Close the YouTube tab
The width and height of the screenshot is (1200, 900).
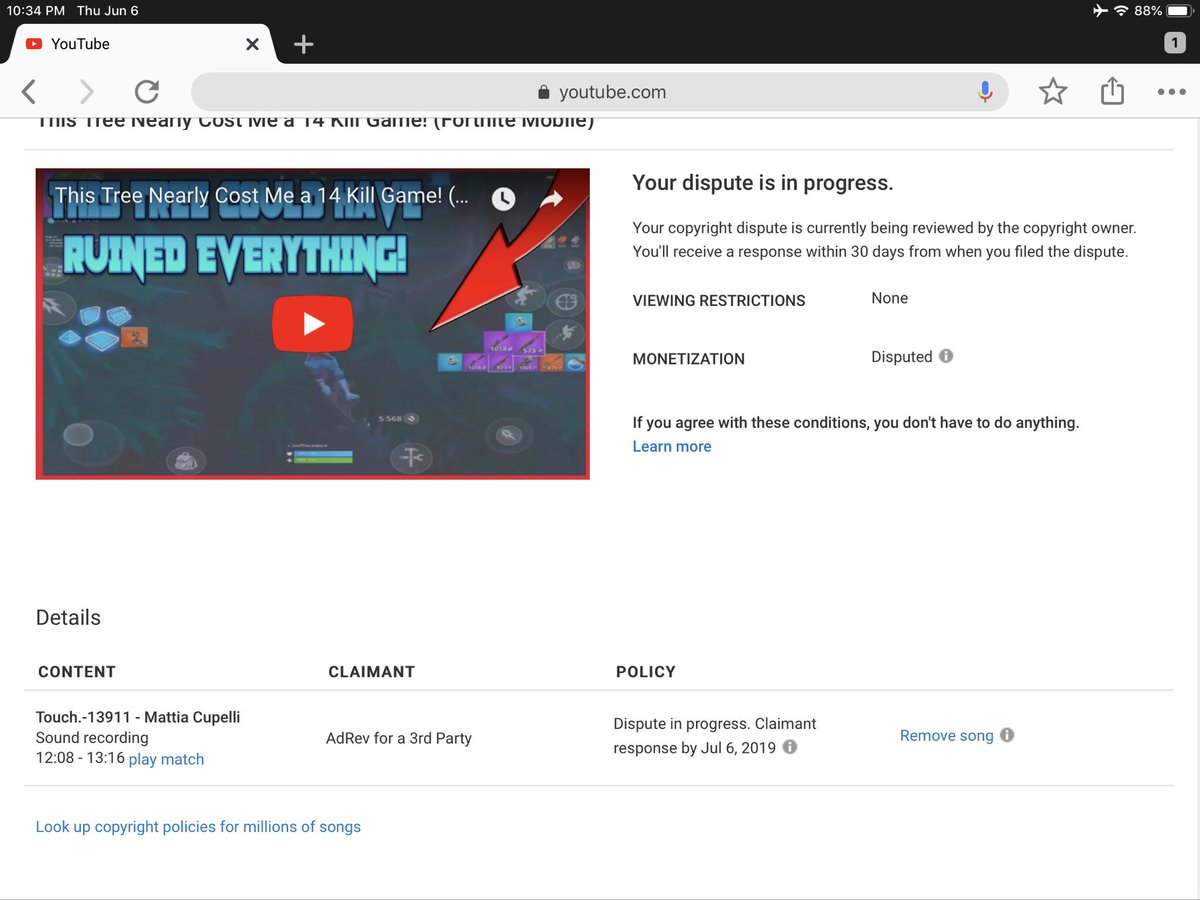pyautogui.click(x=252, y=44)
